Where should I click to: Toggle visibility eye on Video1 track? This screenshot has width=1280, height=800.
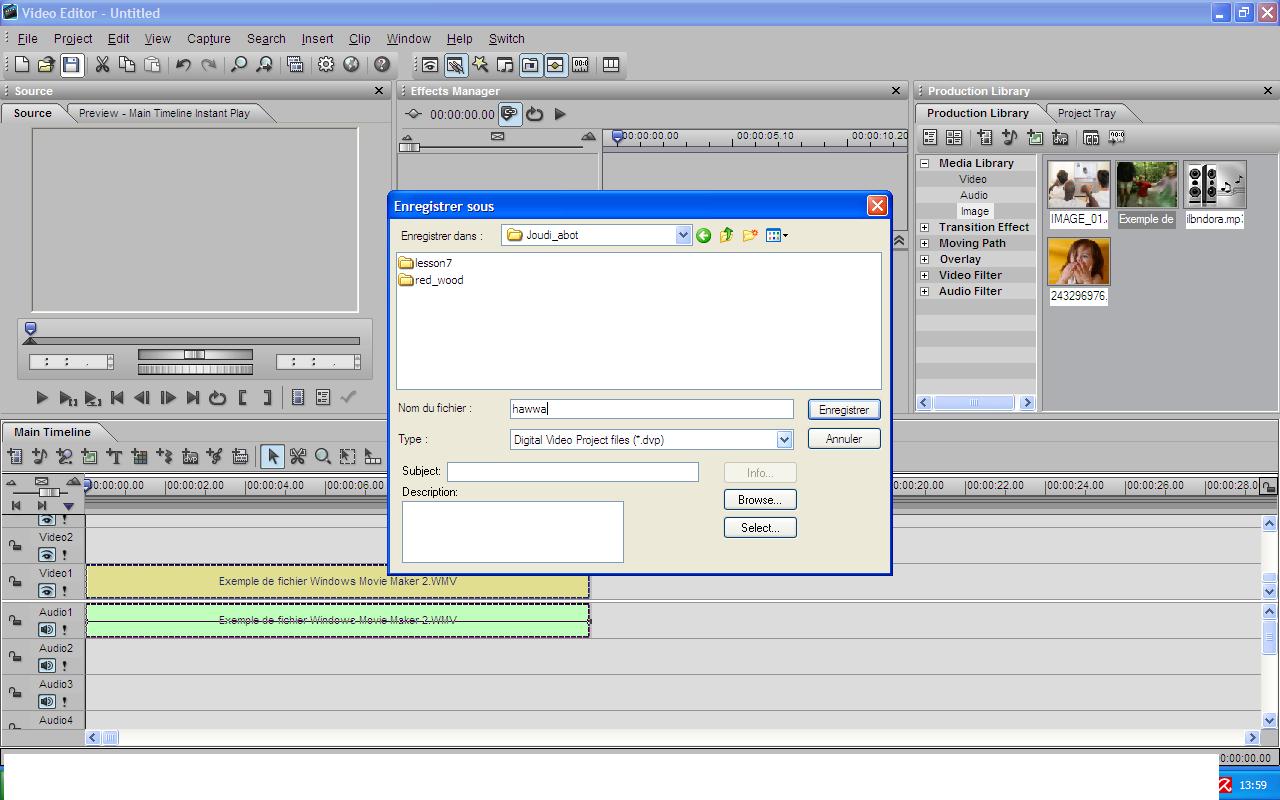pyautogui.click(x=46, y=591)
